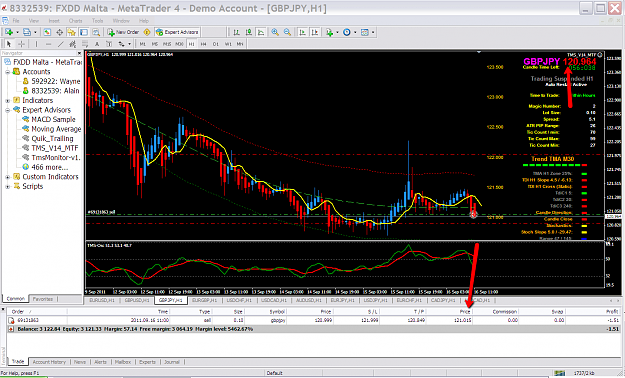The image size is (625, 378).
Task: Collapse the Expert Advisors tree node
Action: coord(8,110)
